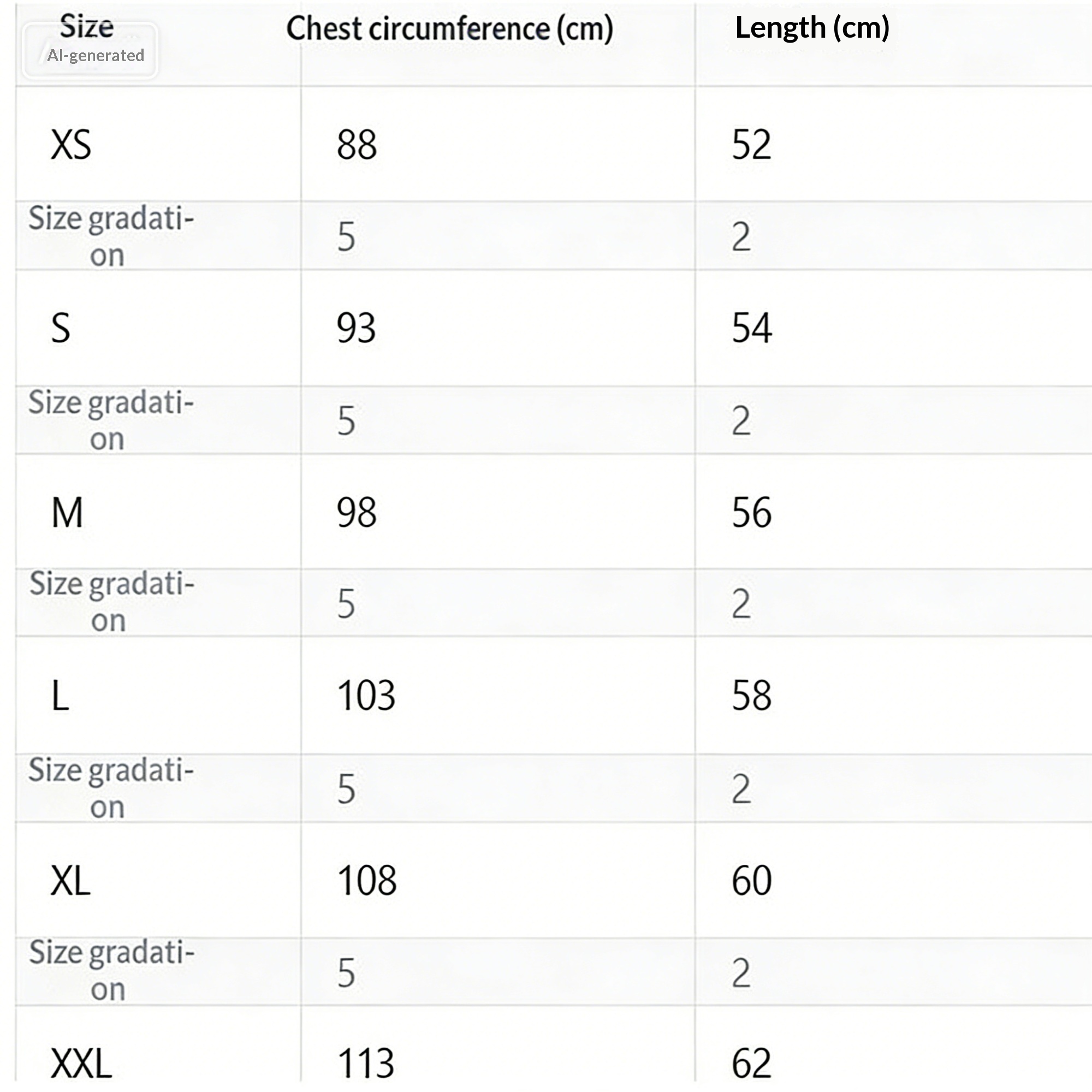The width and height of the screenshot is (1092, 1092).
Task: Click length value 52
Action: click(x=751, y=145)
